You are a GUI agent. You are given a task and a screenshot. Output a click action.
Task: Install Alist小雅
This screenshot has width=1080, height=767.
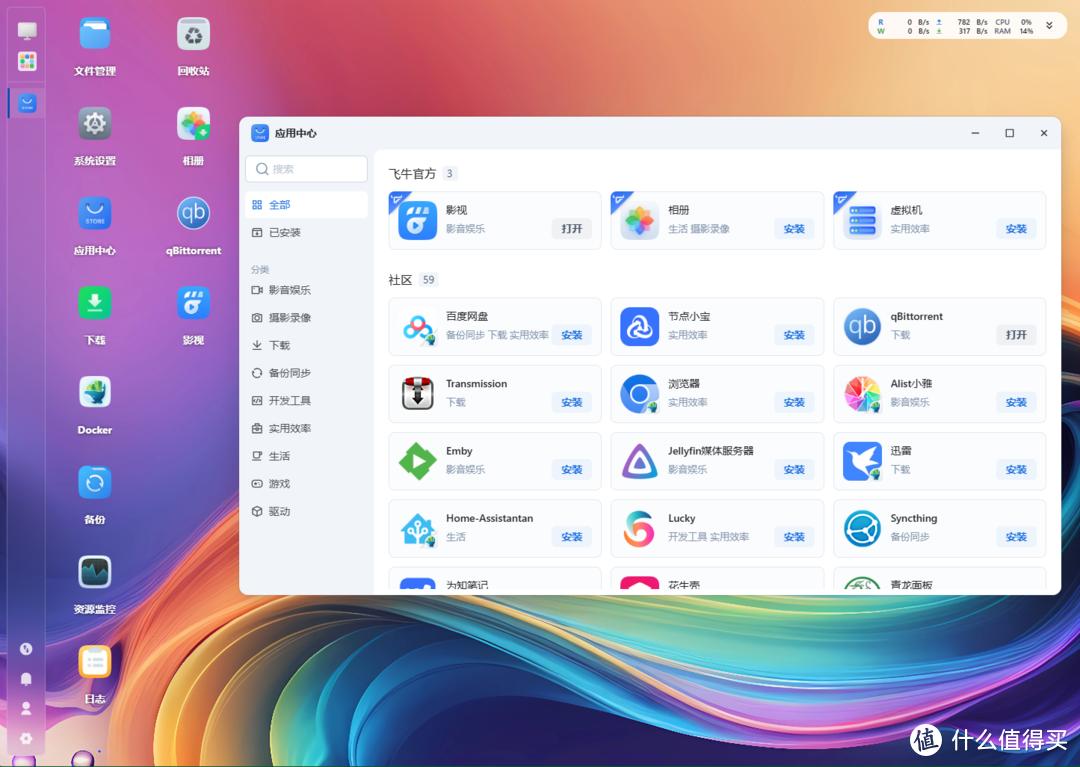(1016, 402)
